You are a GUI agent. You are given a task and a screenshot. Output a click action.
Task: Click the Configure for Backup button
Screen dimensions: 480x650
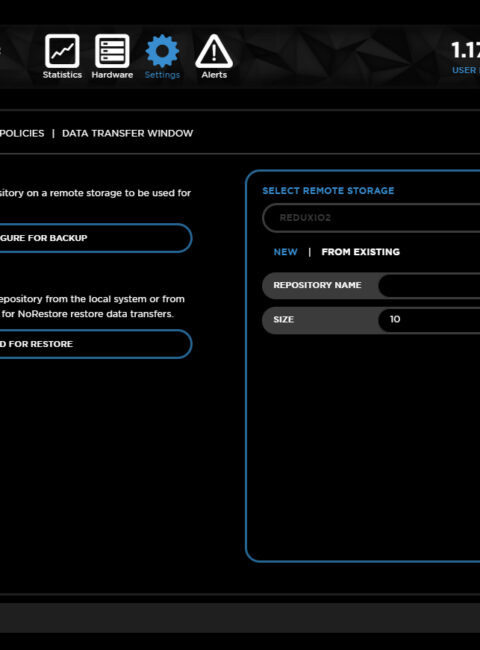(x=96, y=238)
